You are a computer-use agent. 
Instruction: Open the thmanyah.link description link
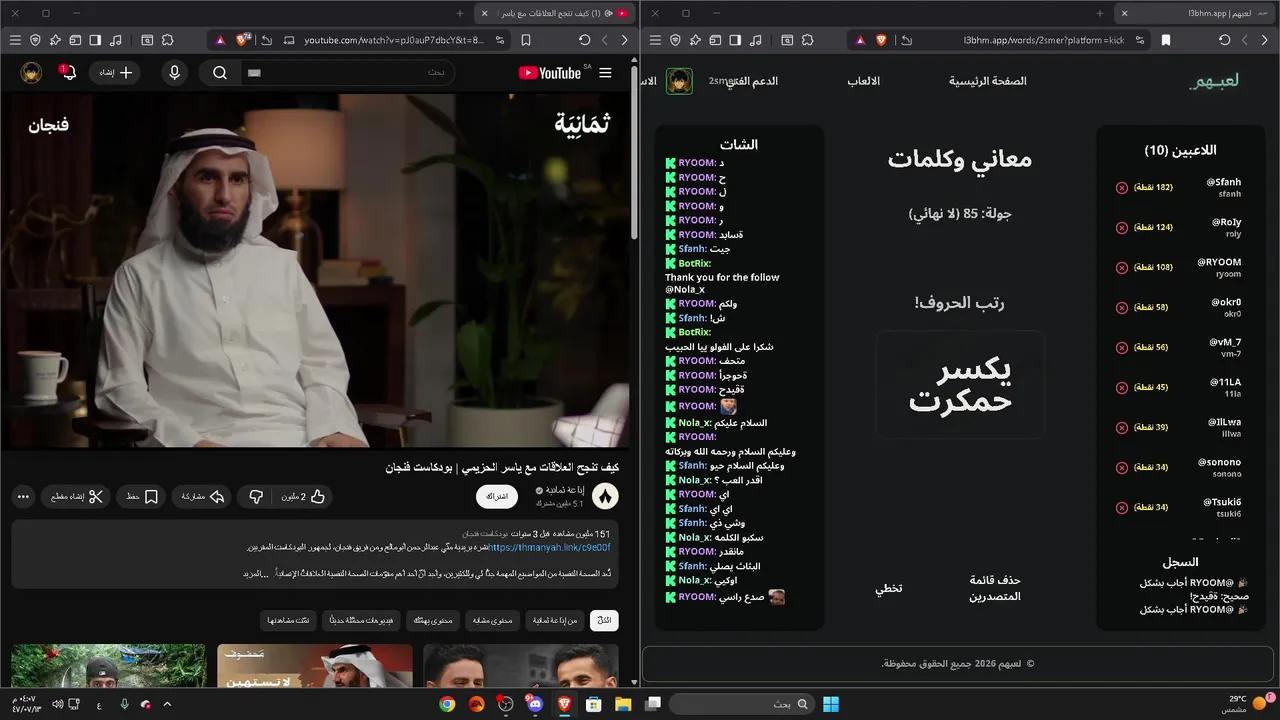(x=549, y=548)
